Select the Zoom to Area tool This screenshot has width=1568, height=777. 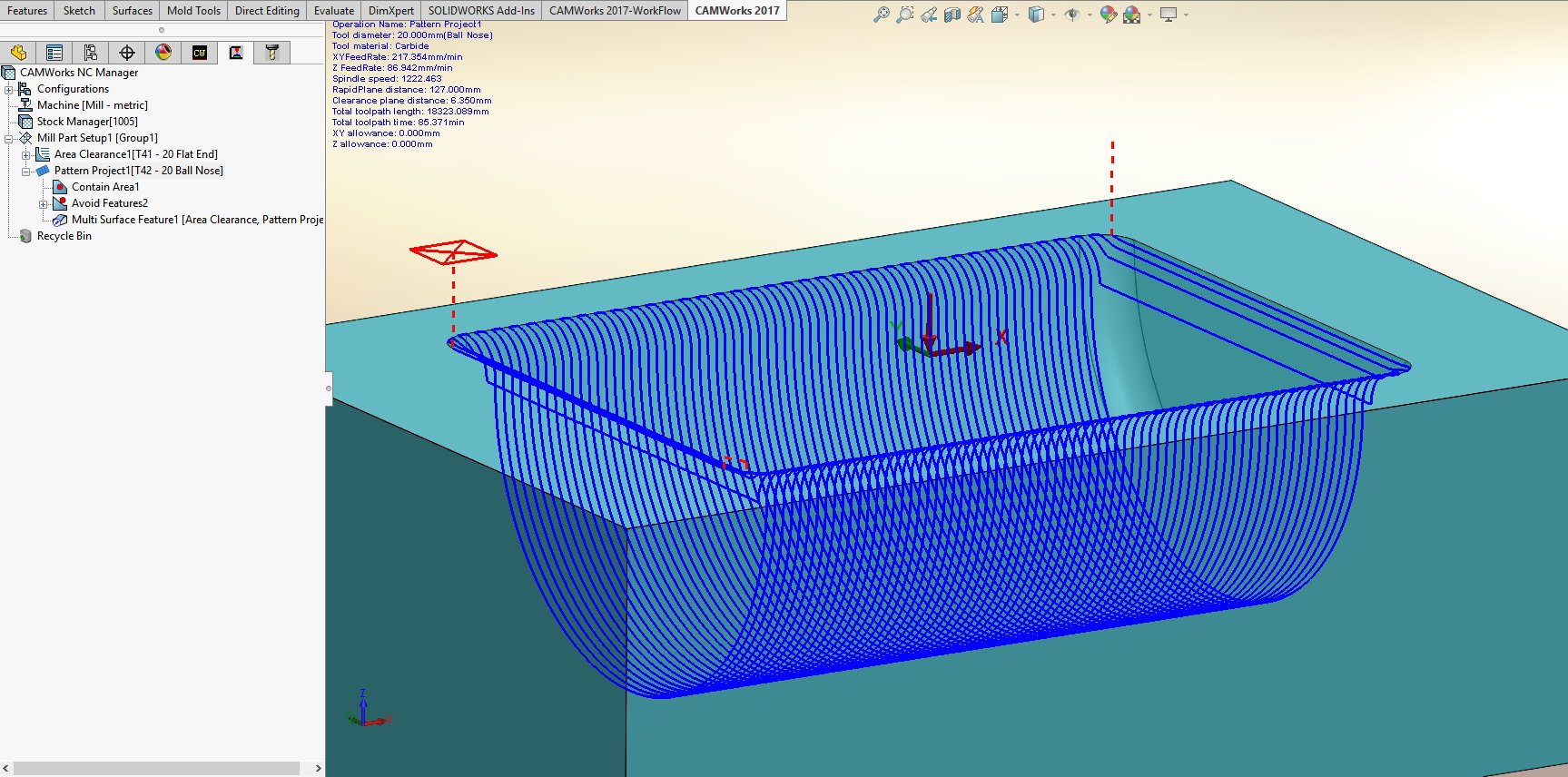(904, 15)
